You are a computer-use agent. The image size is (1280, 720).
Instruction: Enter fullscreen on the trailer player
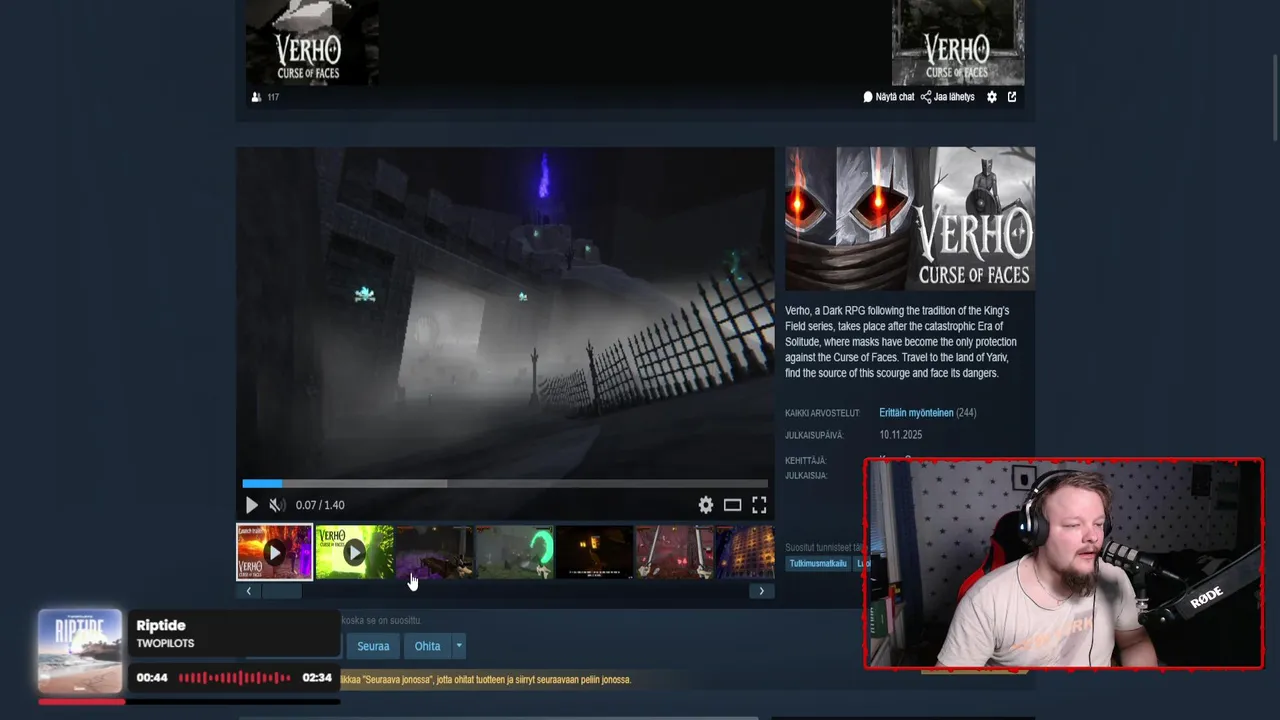tap(759, 505)
